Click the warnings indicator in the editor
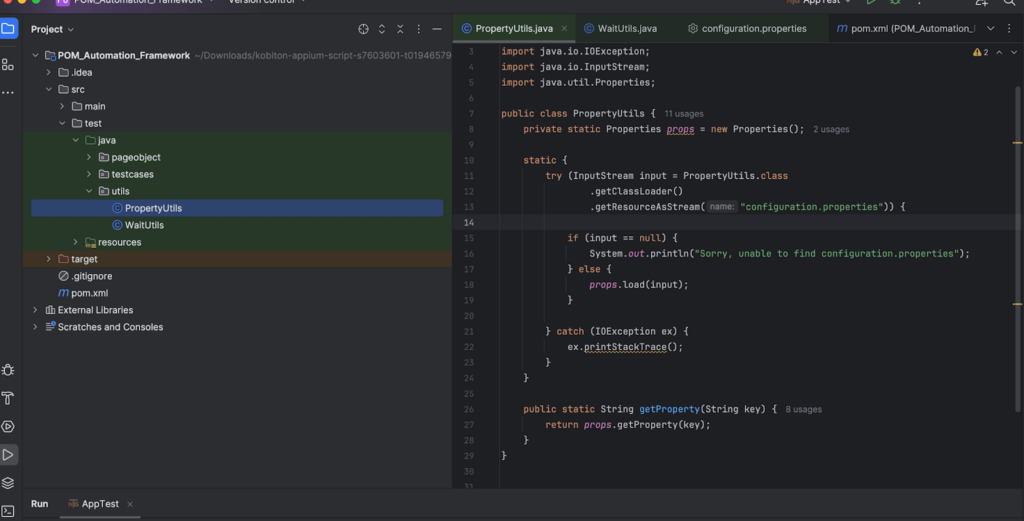 (x=980, y=52)
